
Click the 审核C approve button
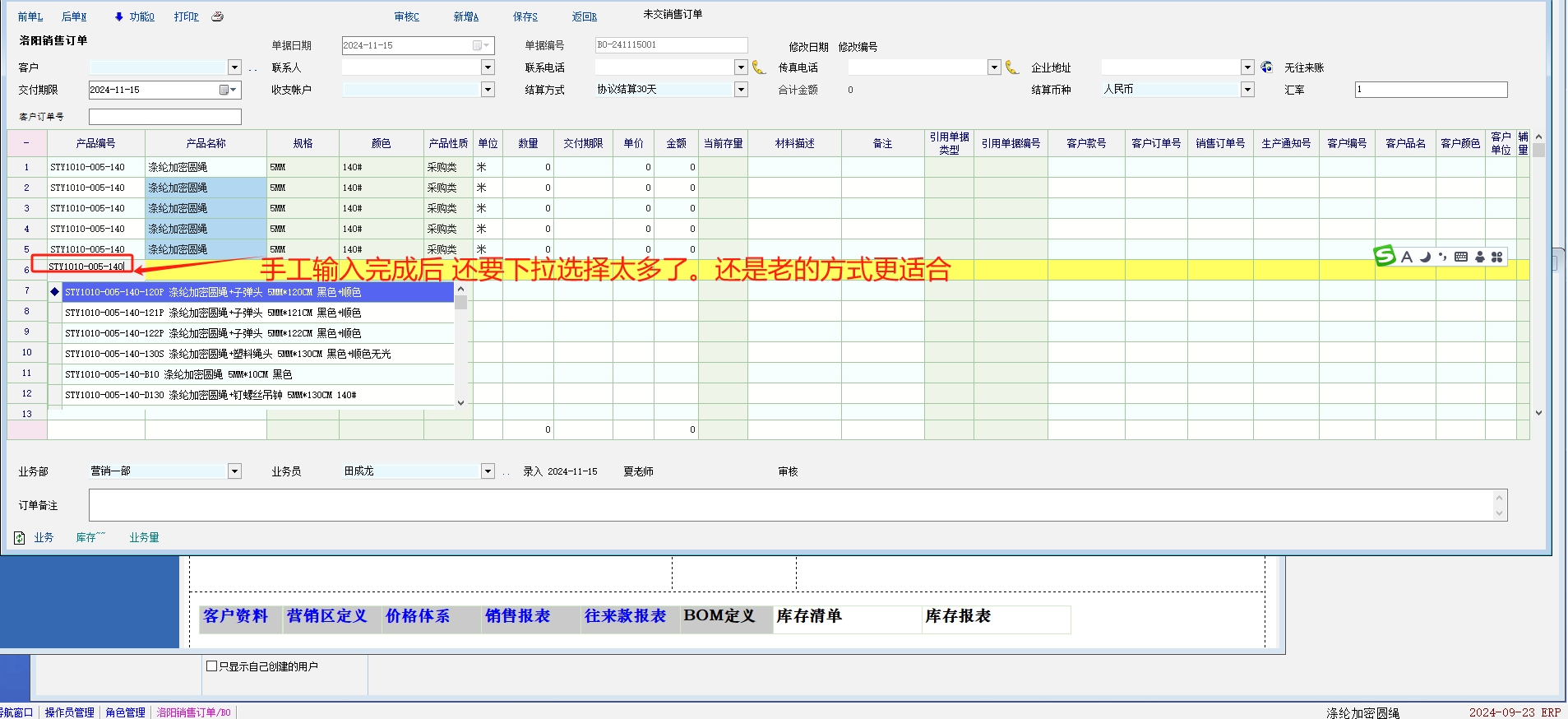pos(406,16)
